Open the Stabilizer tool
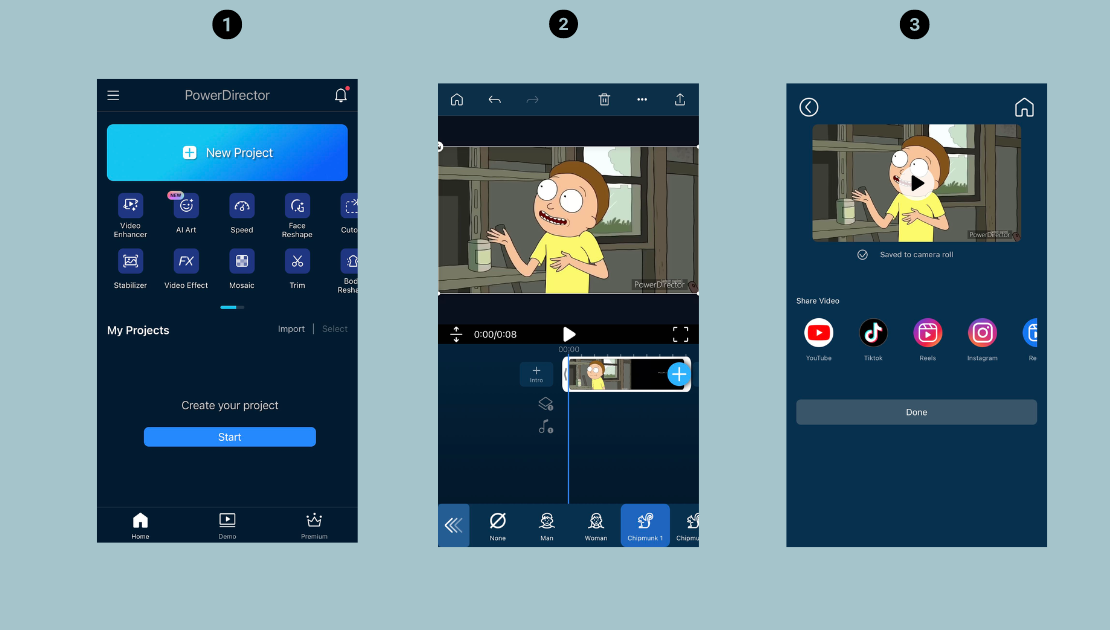The image size is (1110, 630). 130,269
